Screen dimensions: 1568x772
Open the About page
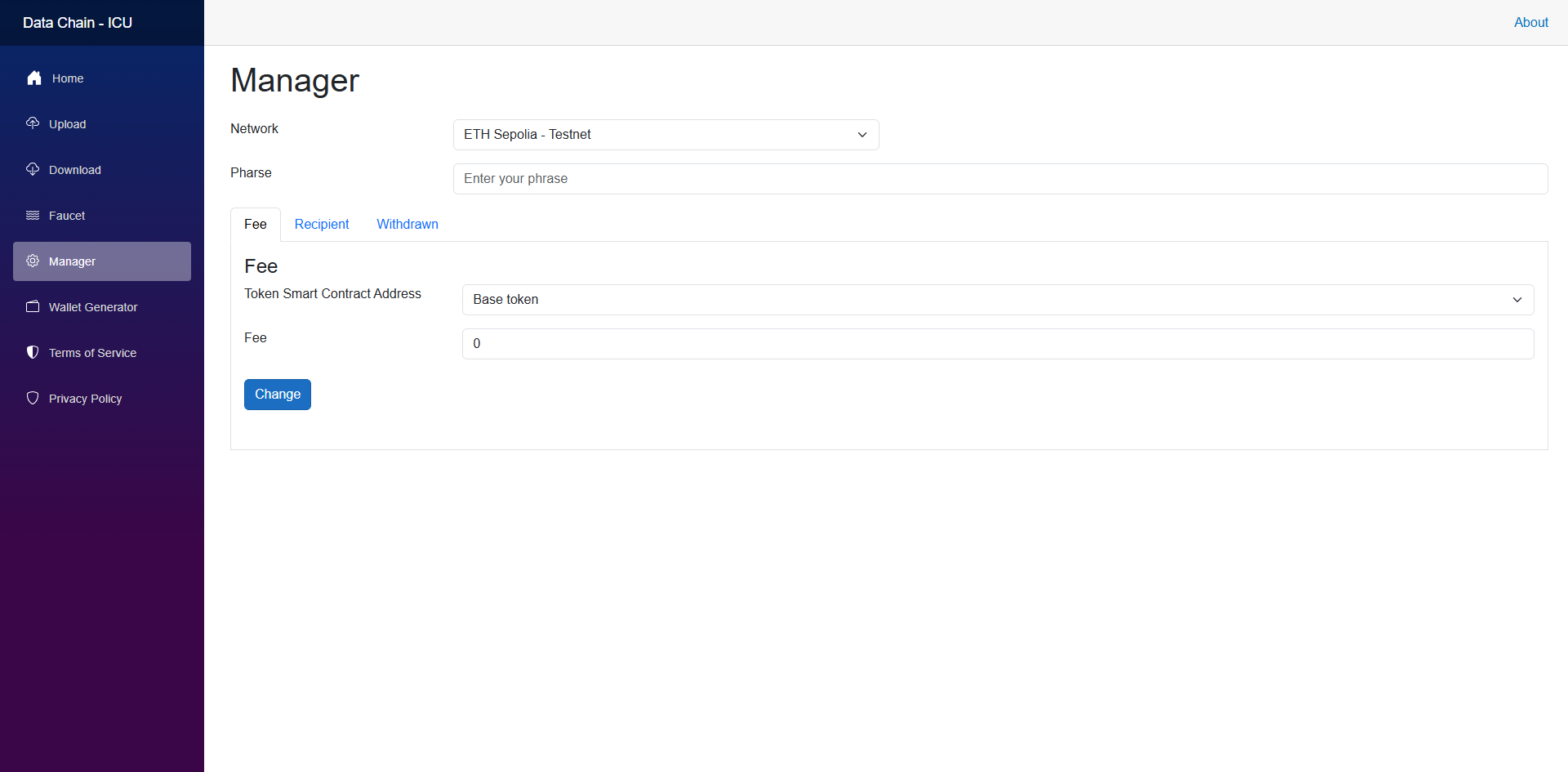tap(1530, 22)
